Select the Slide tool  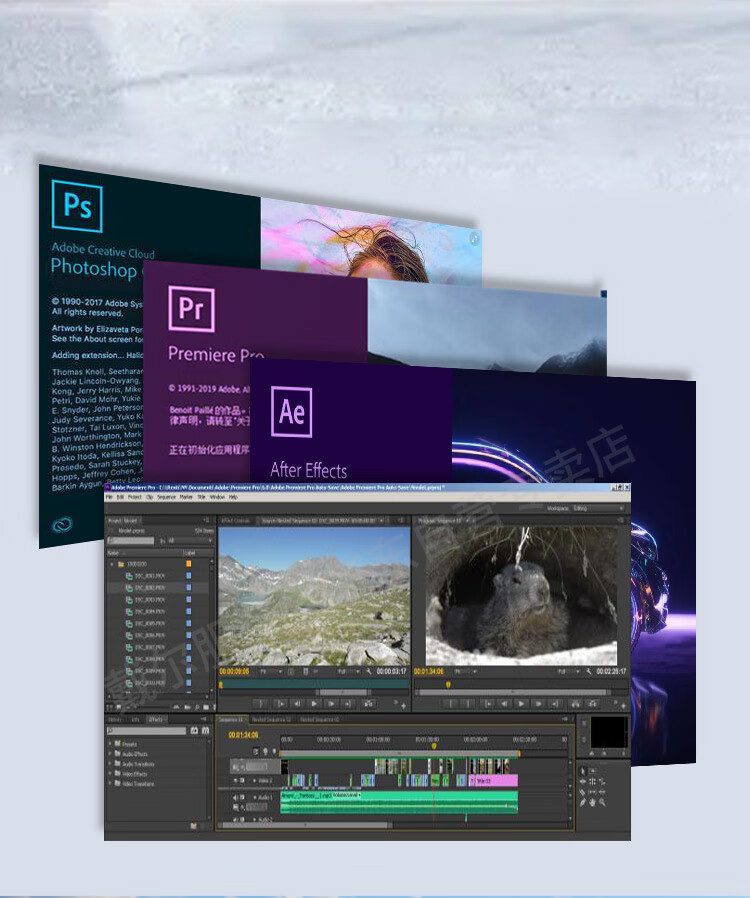coord(602,792)
